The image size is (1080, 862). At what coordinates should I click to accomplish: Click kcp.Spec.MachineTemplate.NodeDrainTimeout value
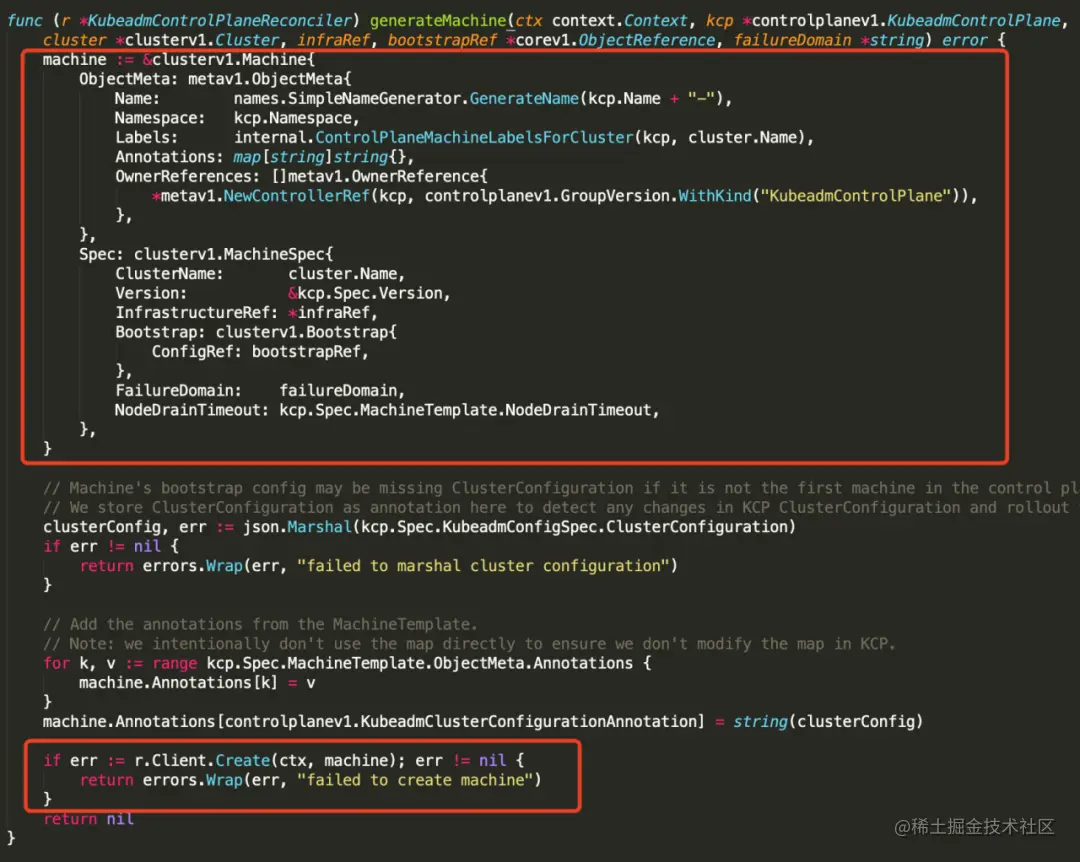[x=465, y=410]
